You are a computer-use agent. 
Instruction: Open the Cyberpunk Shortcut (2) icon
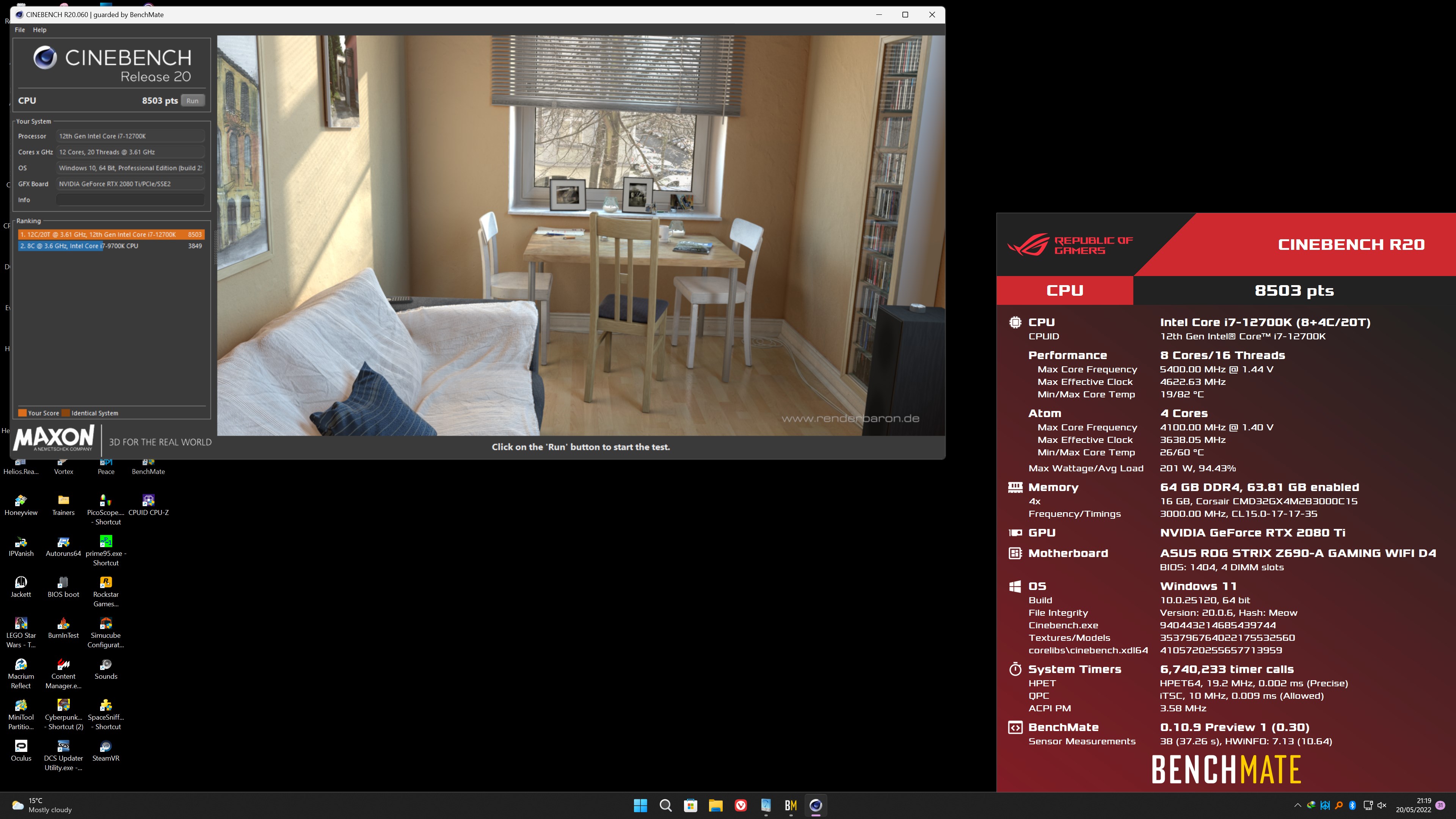coord(63,715)
